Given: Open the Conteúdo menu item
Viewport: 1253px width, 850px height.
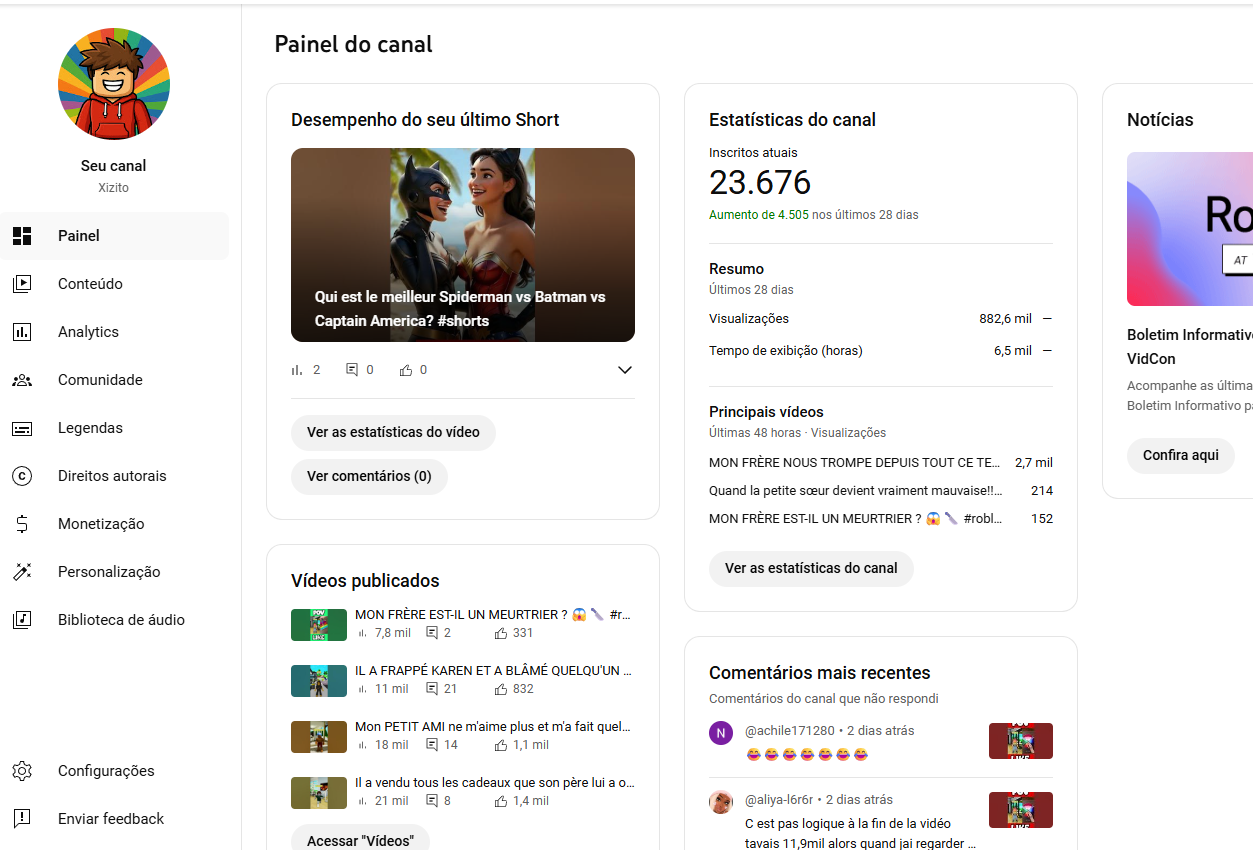Looking at the screenshot, I should (x=114, y=284).
